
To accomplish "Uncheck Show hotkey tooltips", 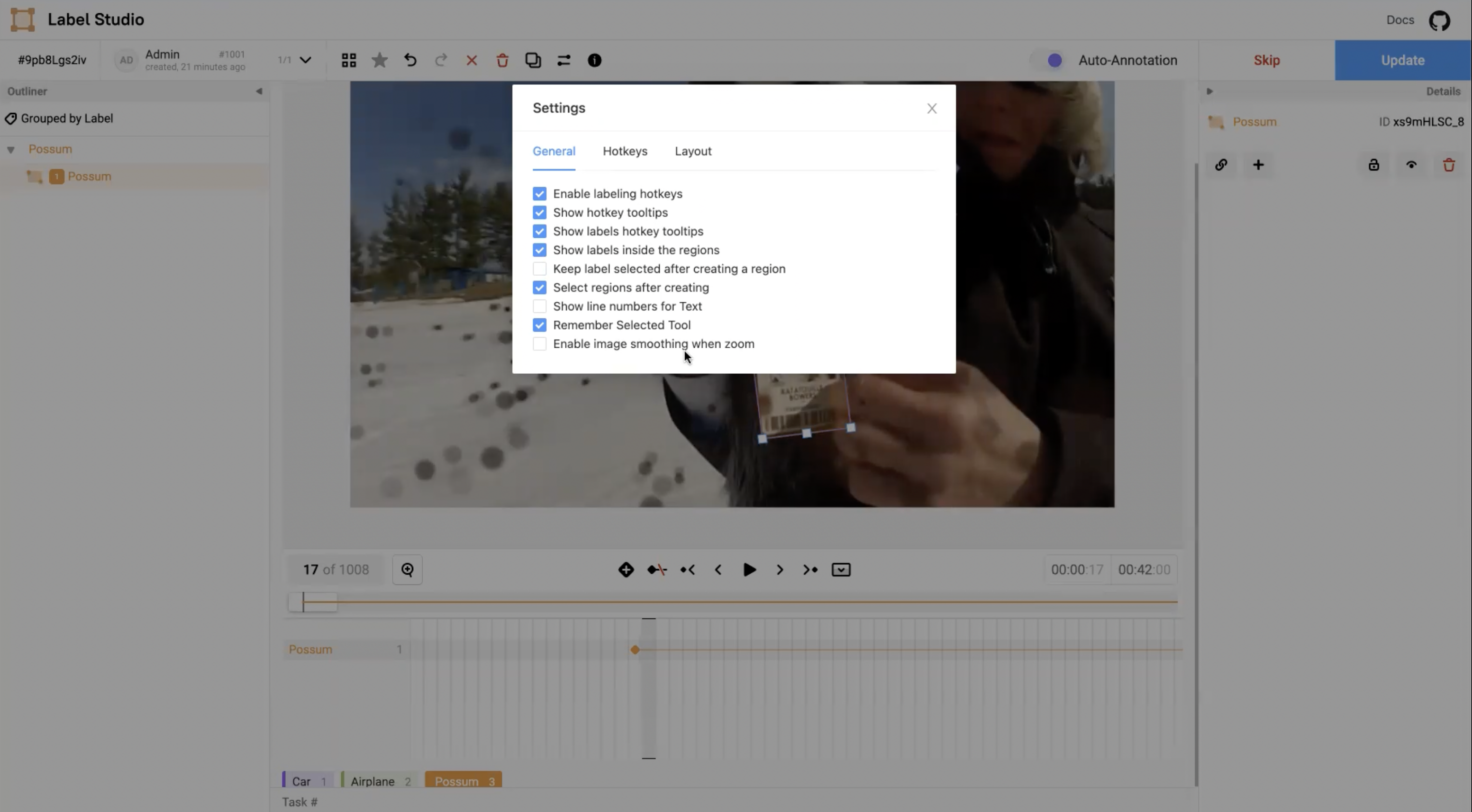I will (x=539, y=212).
